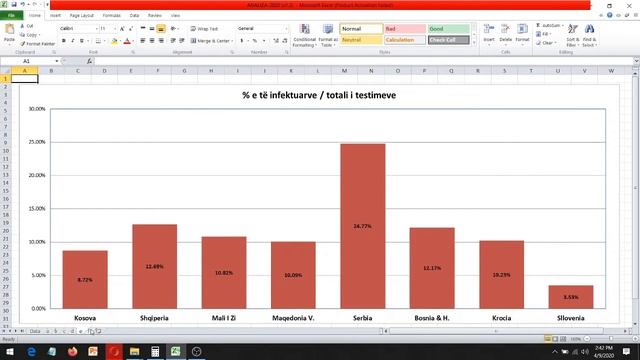Click the Orientation text angle icon
This screenshot has height=360, width=640.
coord(173,29)
